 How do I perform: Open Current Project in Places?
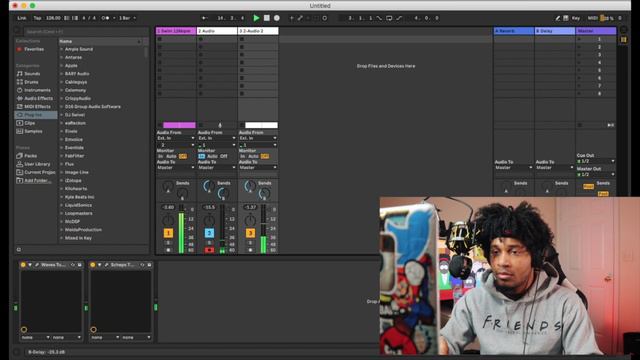39,172
